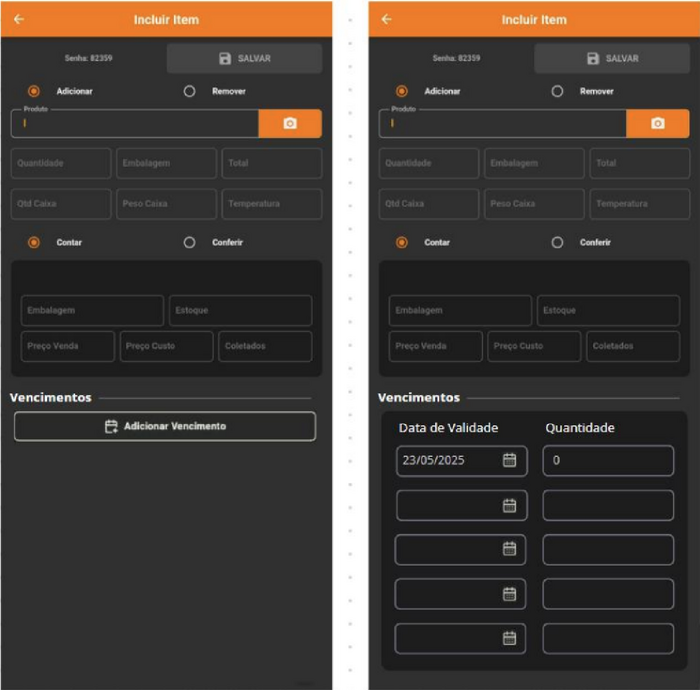This screenshot has height=690, width=700.
Task: Select the Contar radio on the right screen
Action: (x=402, y=242)
